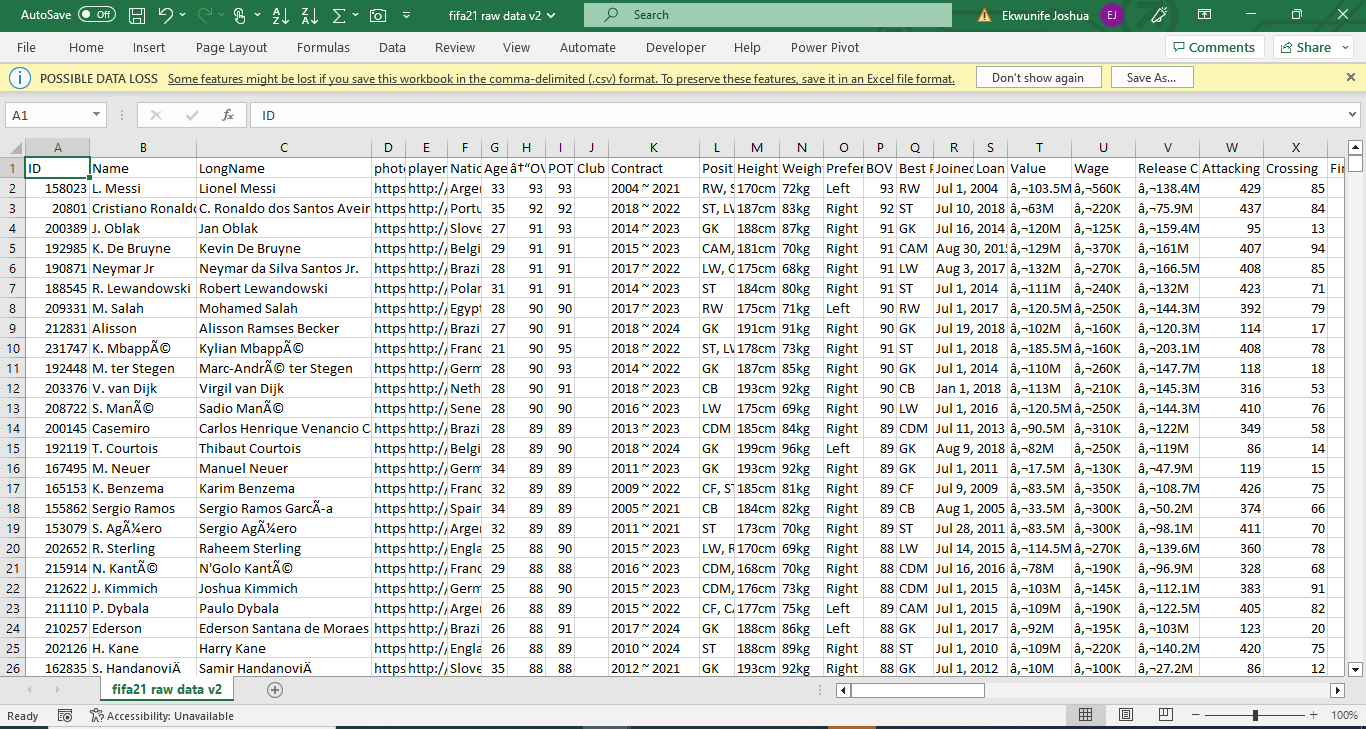Switch to the Data tab
Image resolution: width=1366 pixels, height=729 pixels.
392,47
